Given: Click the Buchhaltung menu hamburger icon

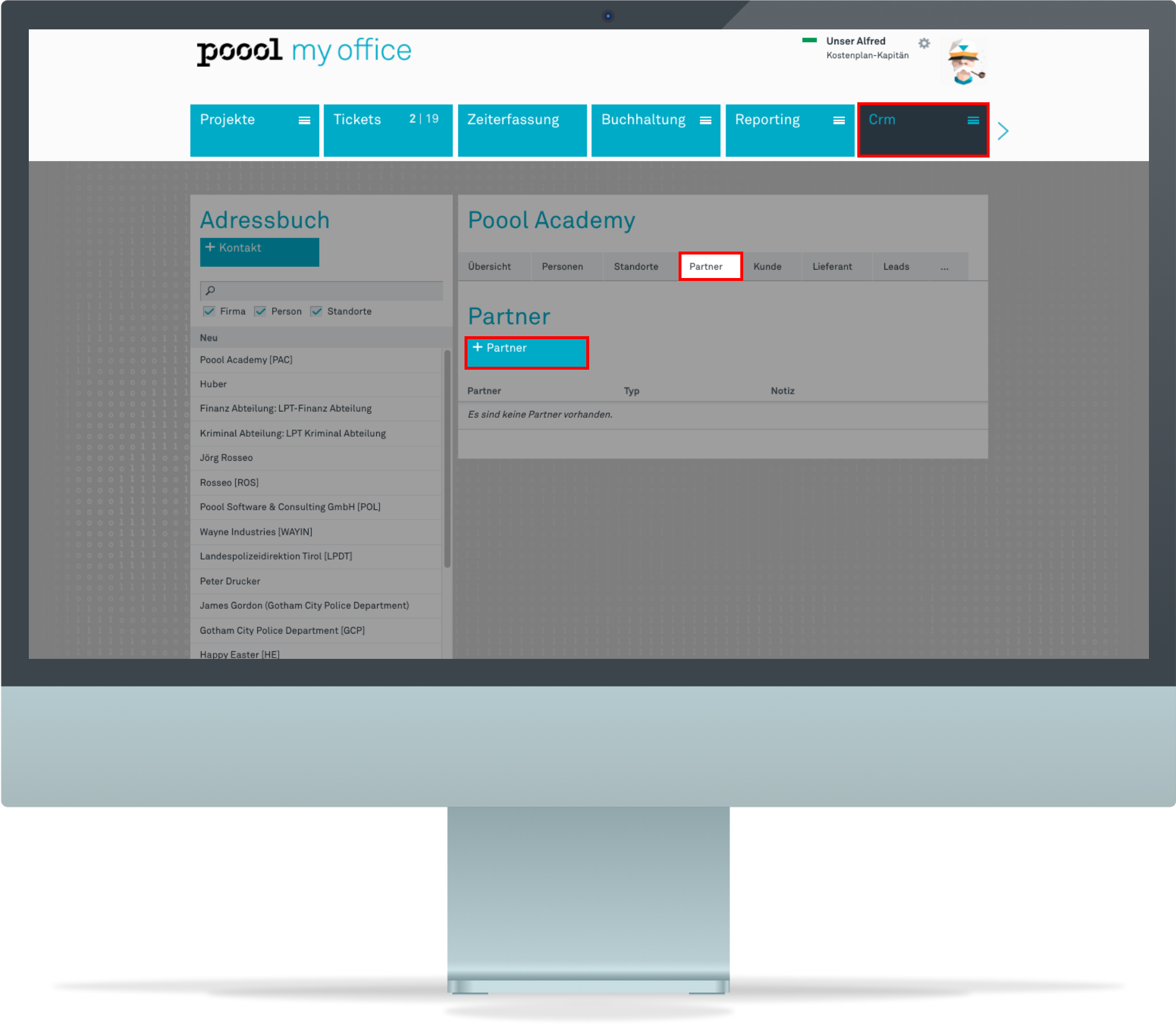Looking at the screenshot, I should coord(706,120).
